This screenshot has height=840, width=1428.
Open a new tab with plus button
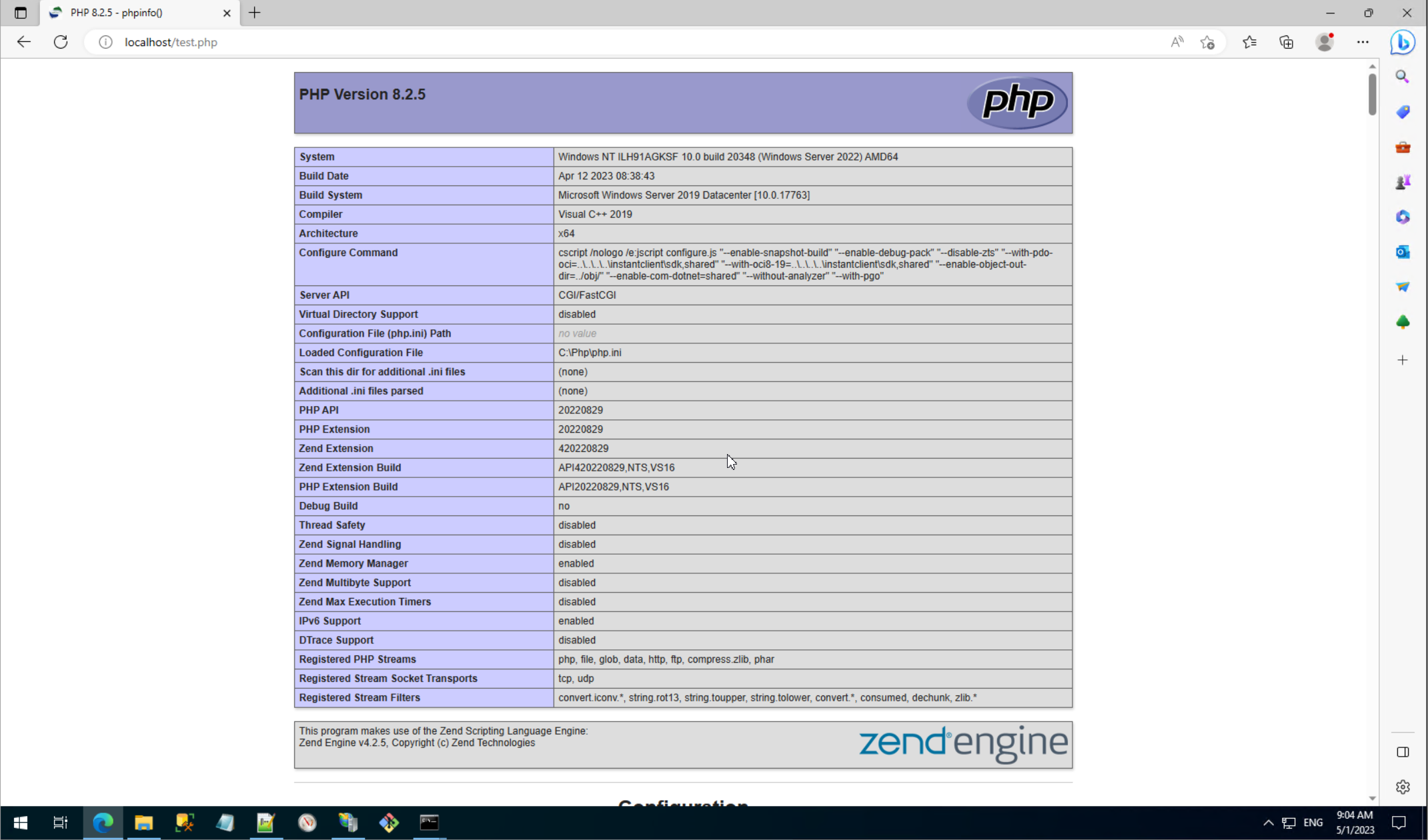255,13
